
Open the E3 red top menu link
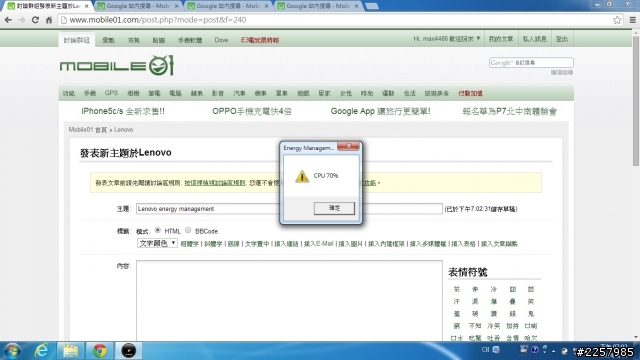click(x=260, y=40)
